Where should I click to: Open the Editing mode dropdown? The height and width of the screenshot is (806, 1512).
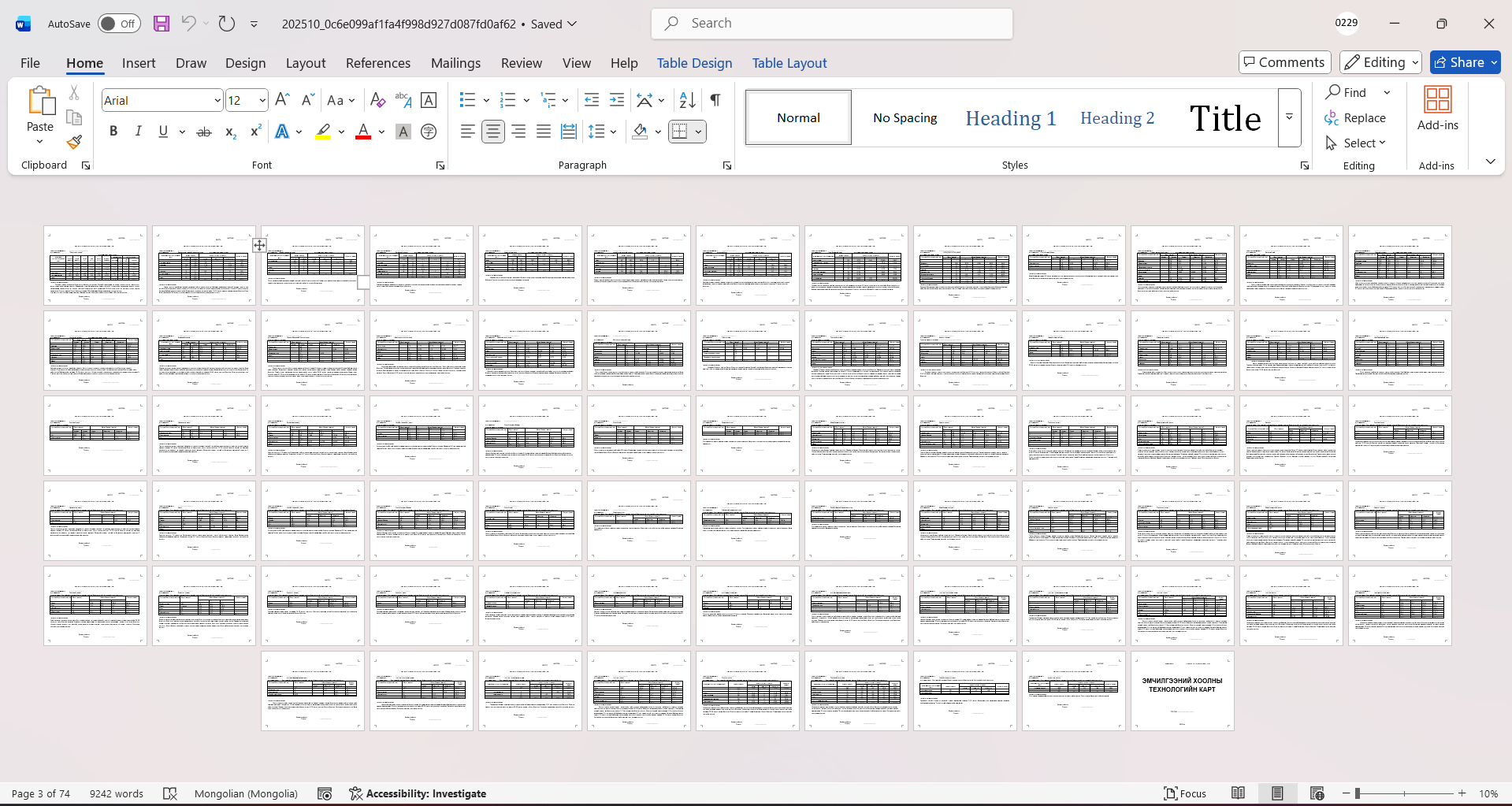pyautogui.click(x=1380, y=62)
